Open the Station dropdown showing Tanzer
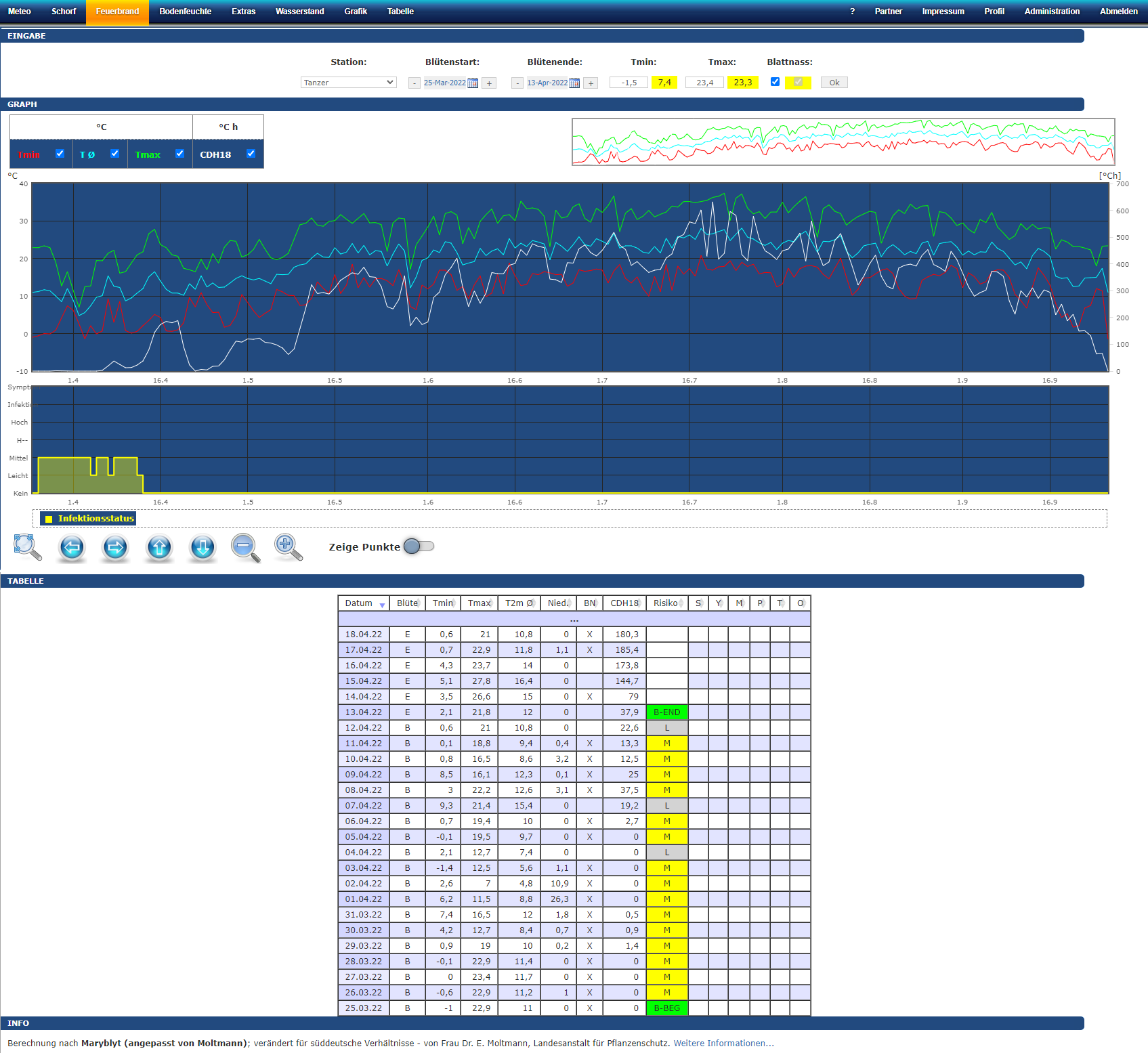This screenshot has height=1053, width=1148. click(348, 83)
